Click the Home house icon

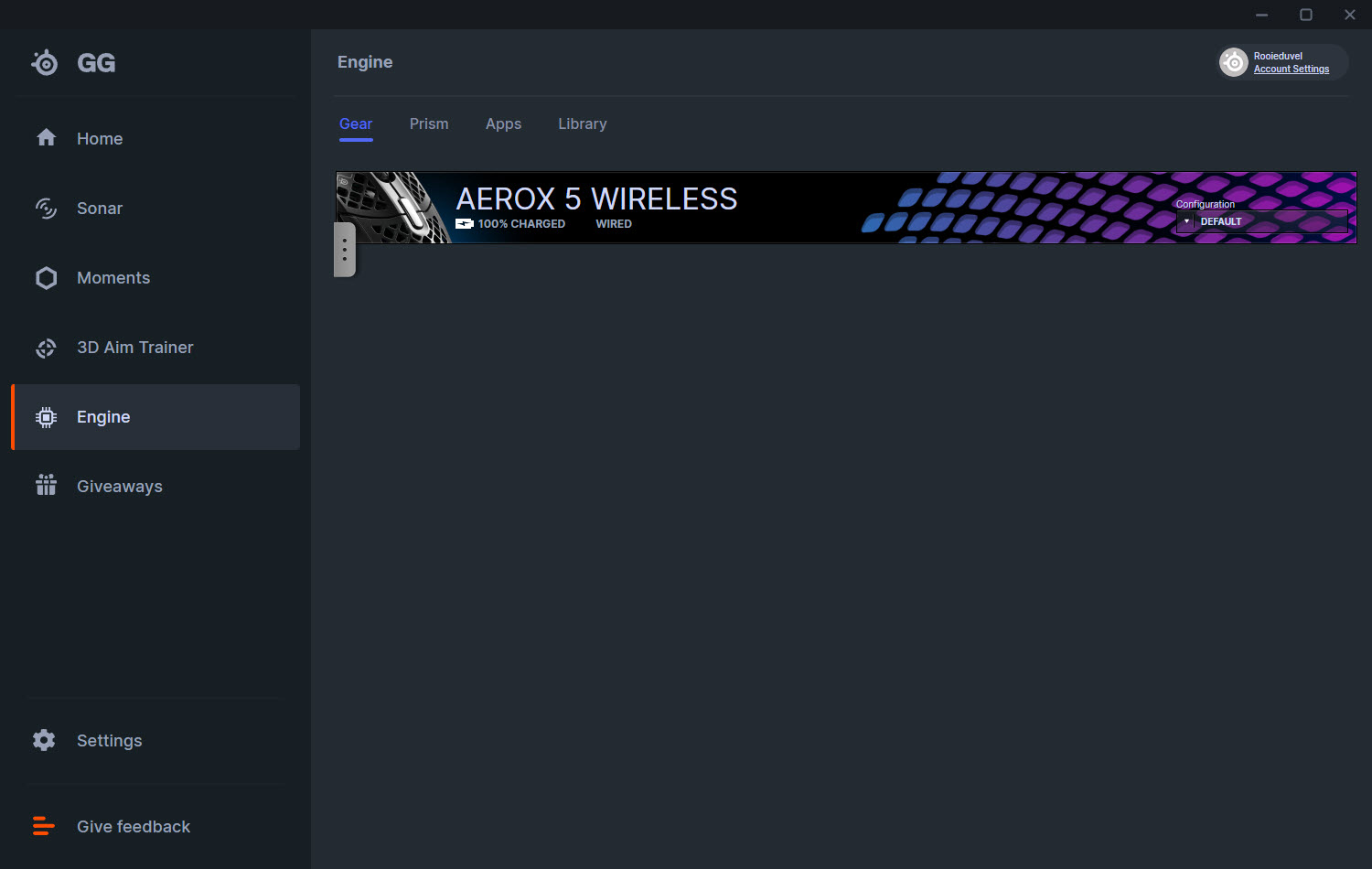coord(46,138)
